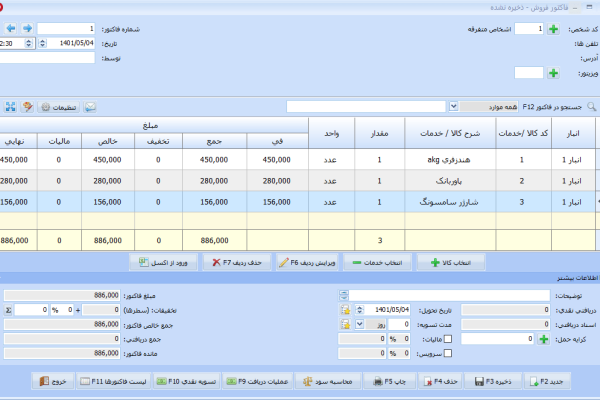Click the star list icon next to تاریخ تحویل

tap(346, 310)
